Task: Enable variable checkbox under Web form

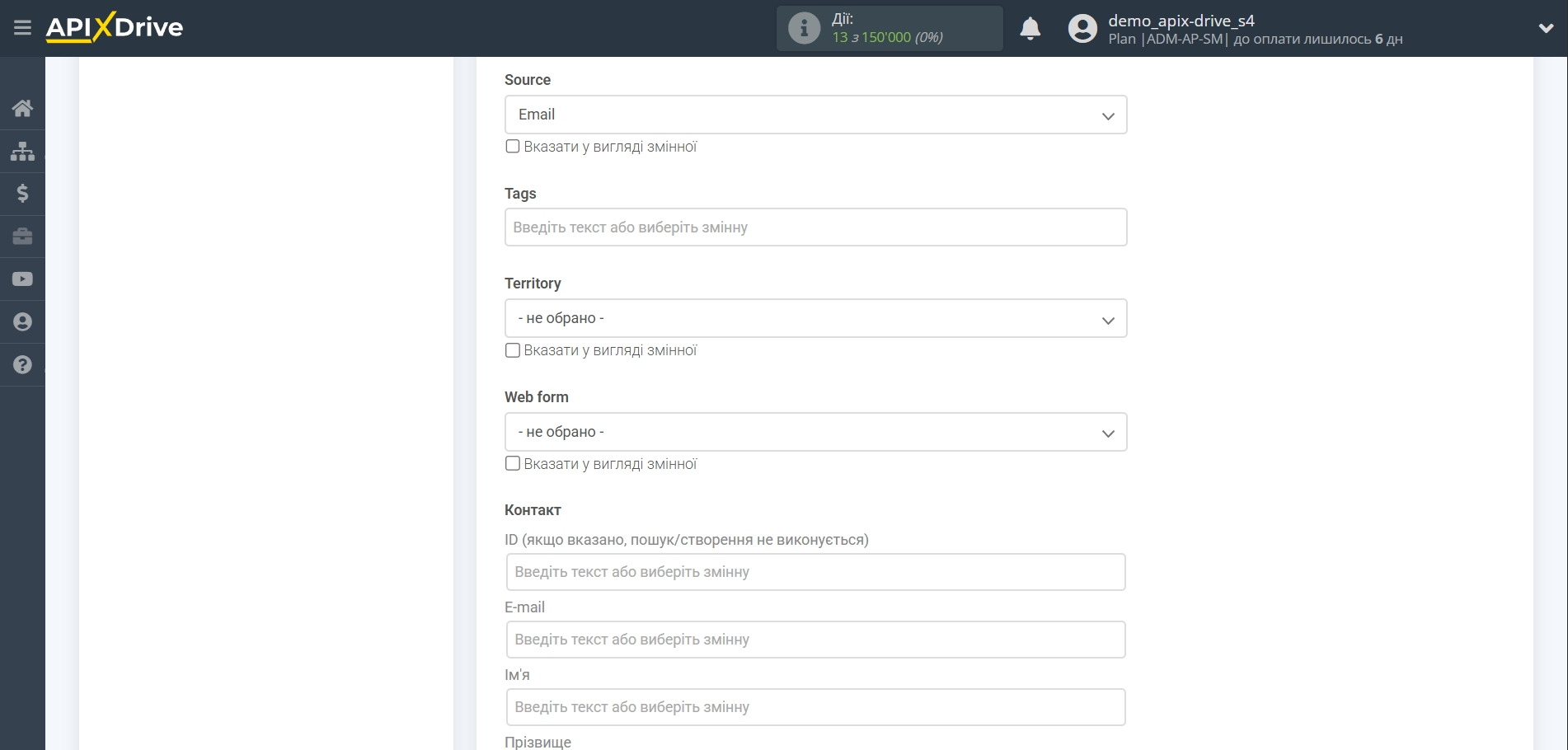Action: coord(513,464)
